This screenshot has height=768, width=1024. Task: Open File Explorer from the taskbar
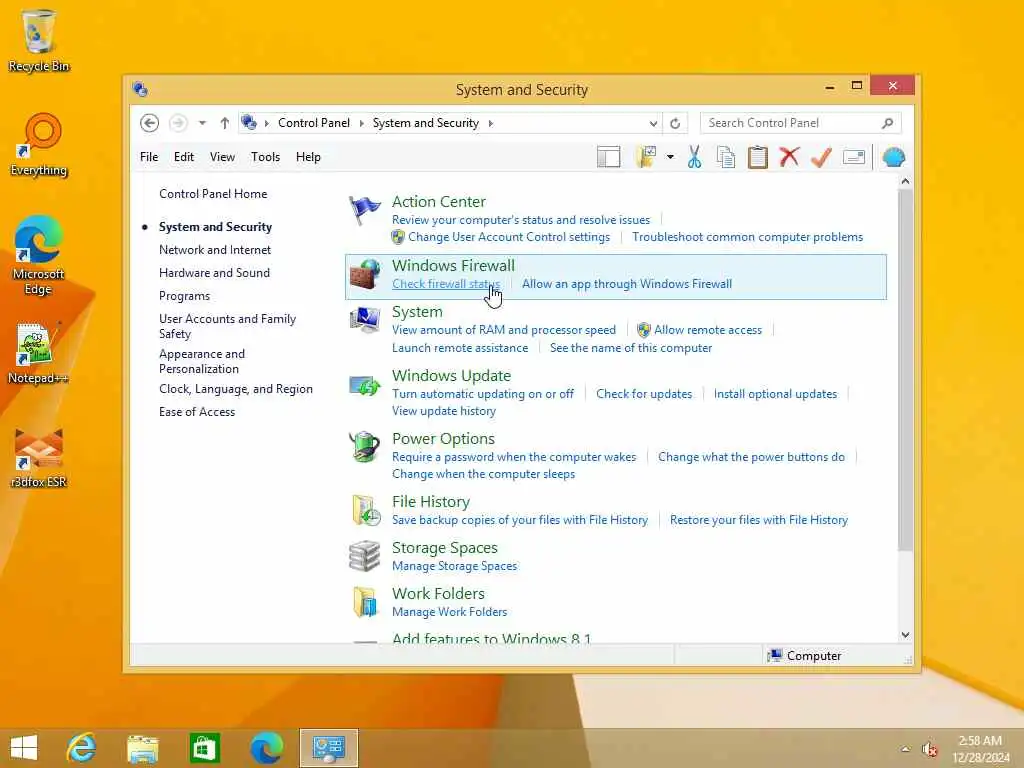coord(142,748)
